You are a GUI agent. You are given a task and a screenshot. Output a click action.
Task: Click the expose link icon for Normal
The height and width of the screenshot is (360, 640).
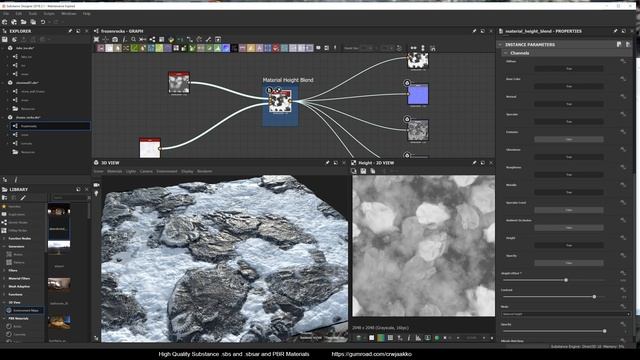pyautogui.click(x=623, y=96)
